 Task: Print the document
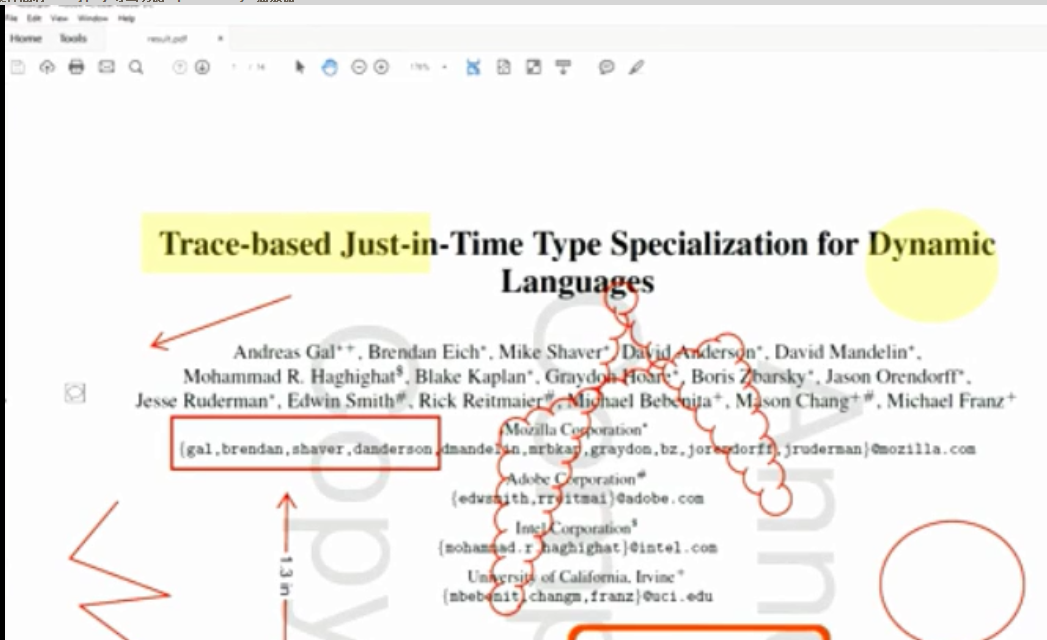point(75,67)
